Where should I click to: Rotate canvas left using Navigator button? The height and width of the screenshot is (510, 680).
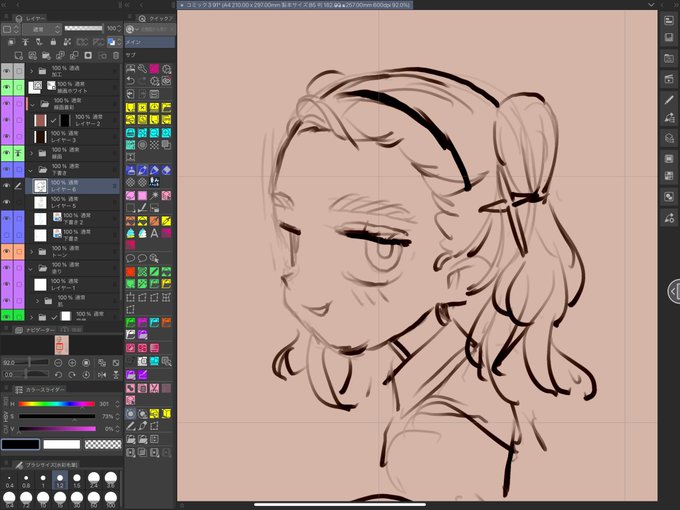tap(58, 375)
